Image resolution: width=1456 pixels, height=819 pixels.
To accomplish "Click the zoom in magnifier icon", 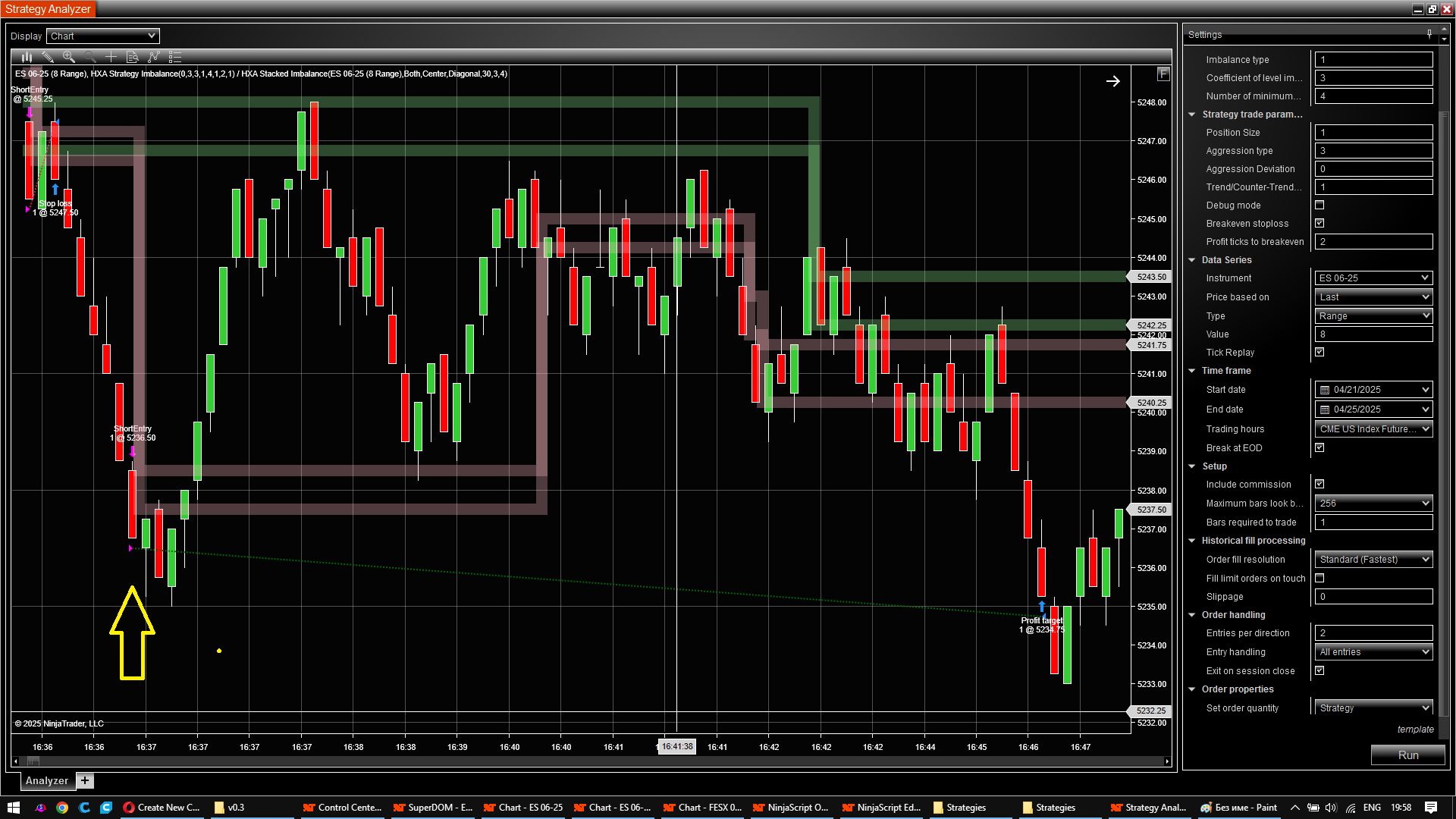I will 69,57.
